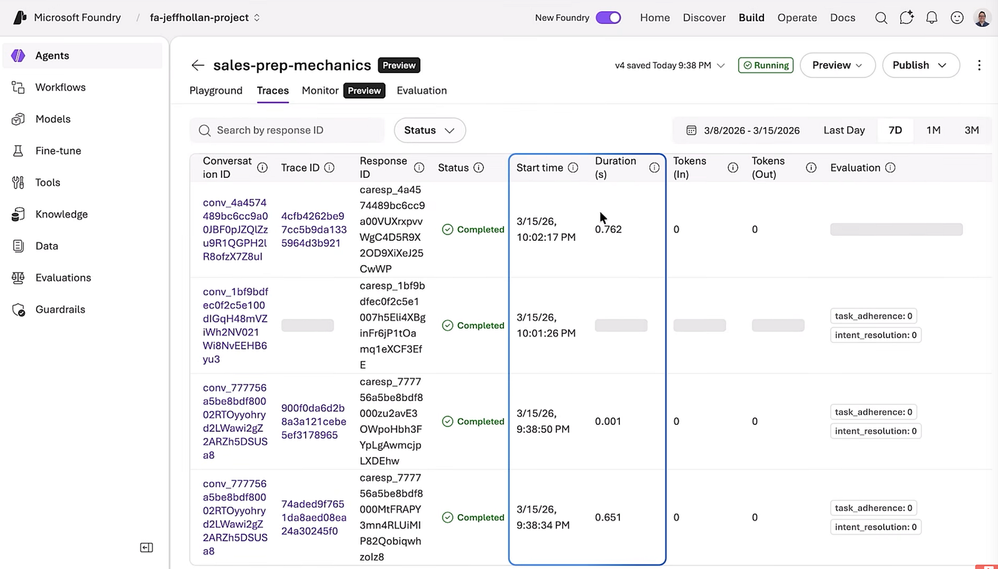Open the Evaluation tab
This screenshot has height=569, width=998.
pyautogui.click(x=422, y=90)
